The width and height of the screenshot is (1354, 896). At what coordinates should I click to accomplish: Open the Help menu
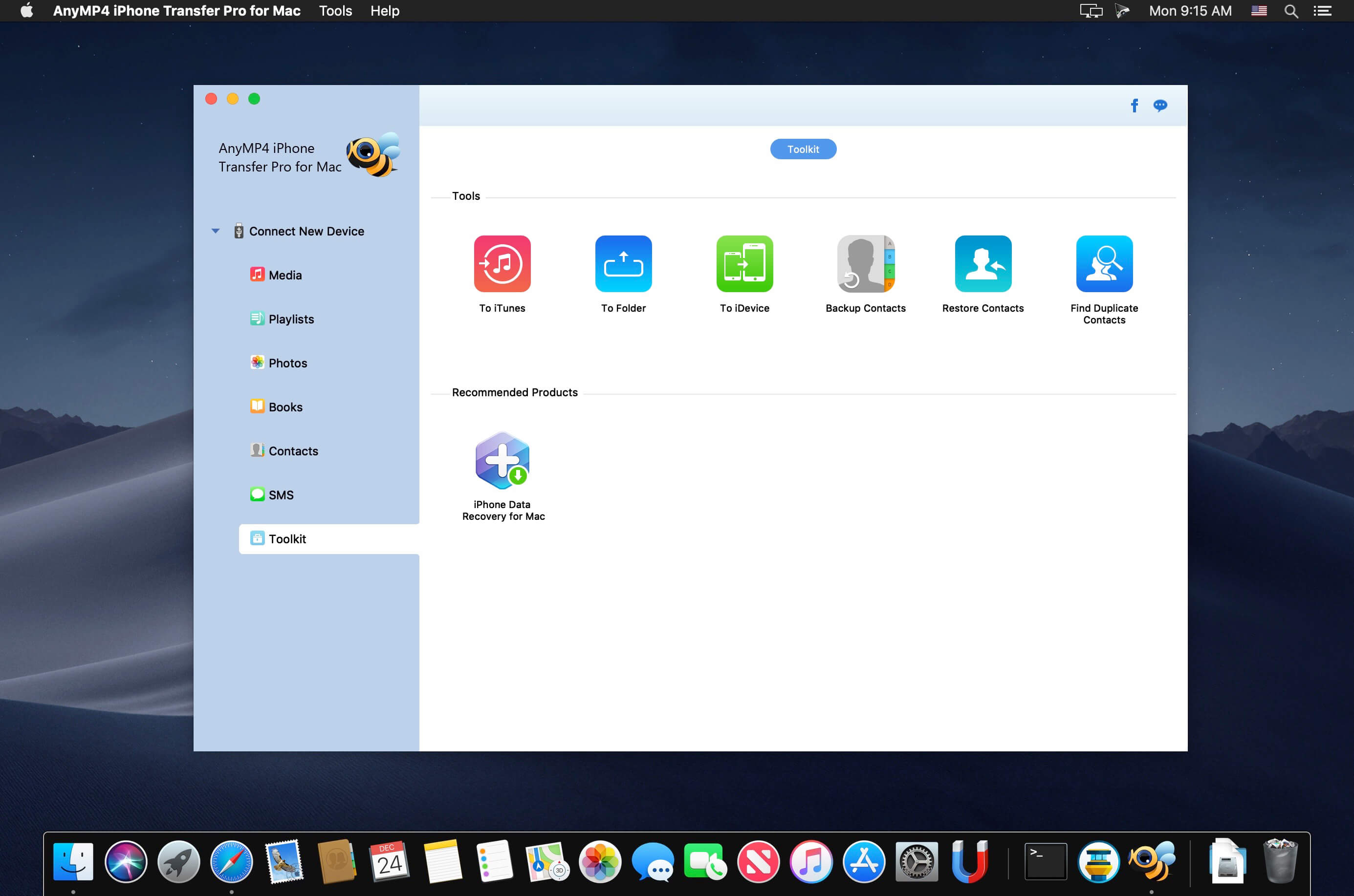point(384,11)
